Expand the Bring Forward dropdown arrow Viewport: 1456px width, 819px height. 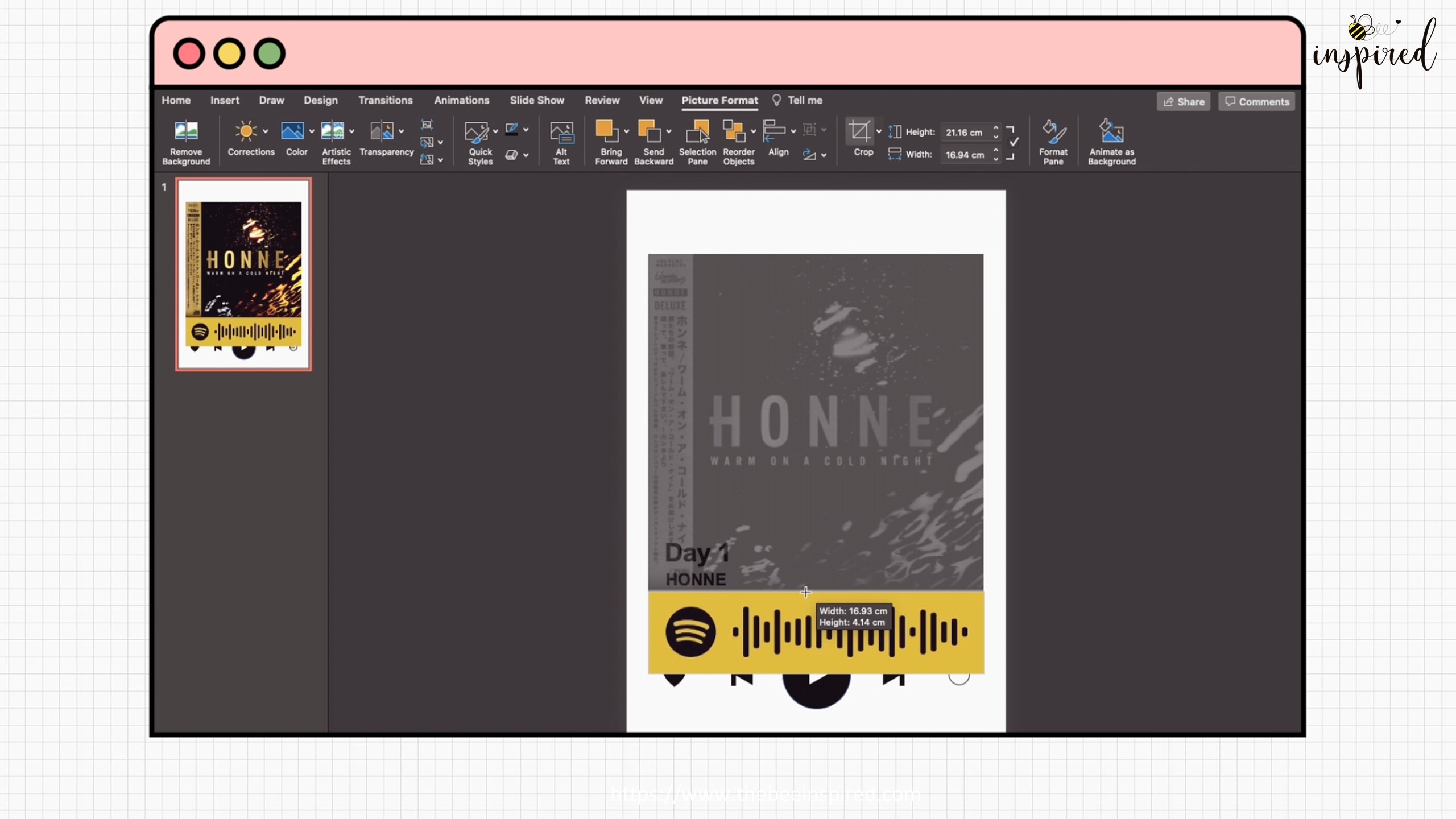[x=627, y=131]
